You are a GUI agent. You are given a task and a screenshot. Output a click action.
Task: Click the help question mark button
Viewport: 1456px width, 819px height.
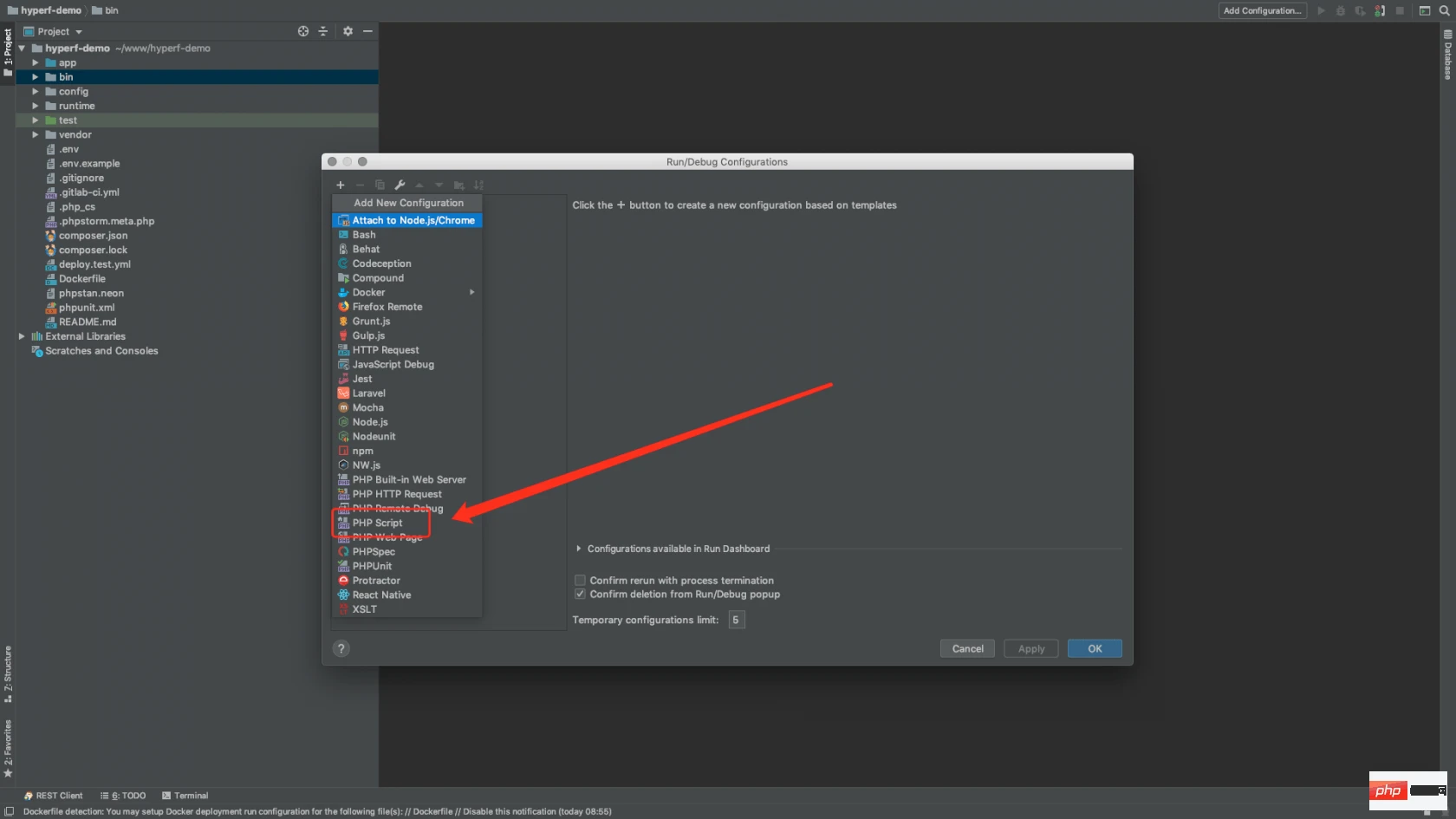click(341, 648)
